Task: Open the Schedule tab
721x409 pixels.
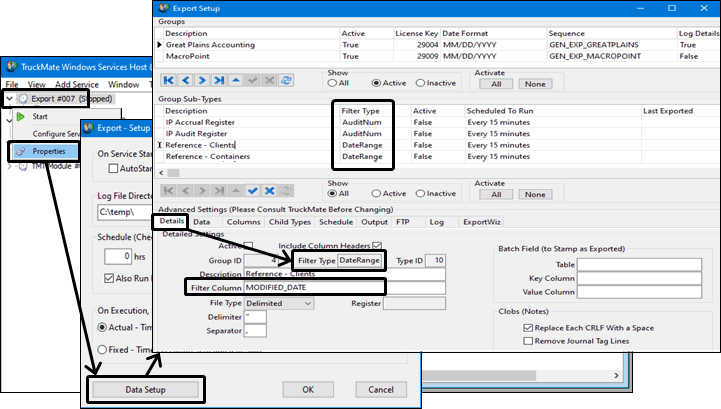Action: point(336,222)
